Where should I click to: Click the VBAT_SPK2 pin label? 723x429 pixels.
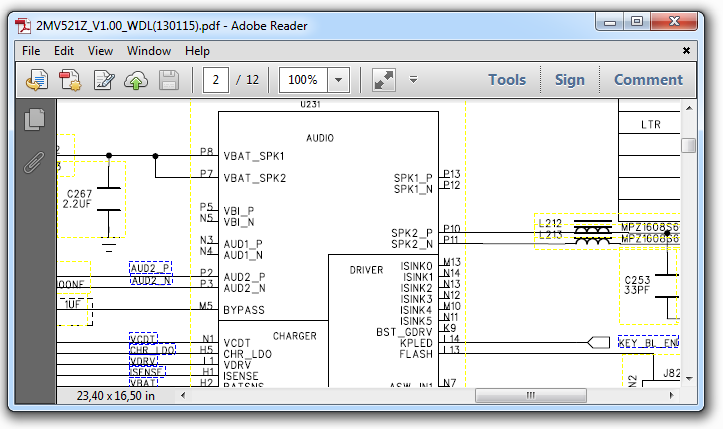click(x=255, y=178)
